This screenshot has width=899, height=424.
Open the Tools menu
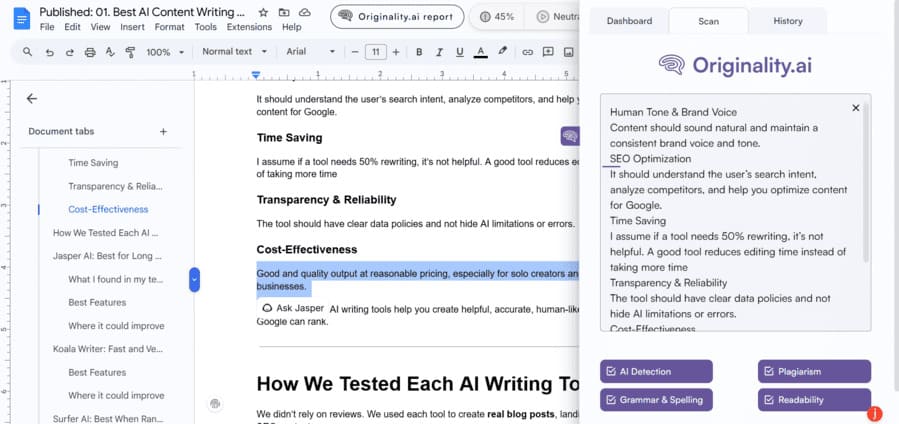point(206,27)
